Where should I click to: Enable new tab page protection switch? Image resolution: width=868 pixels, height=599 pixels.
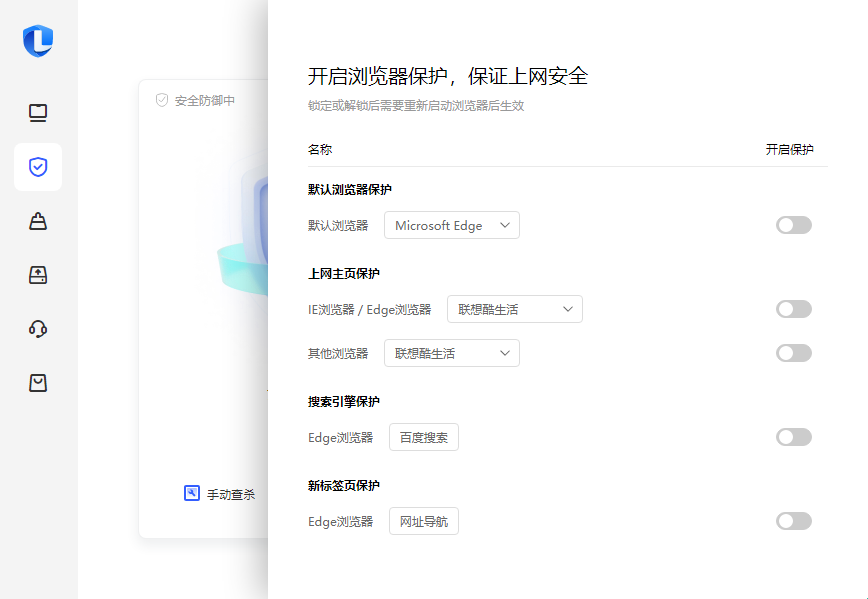pos(793,521)
